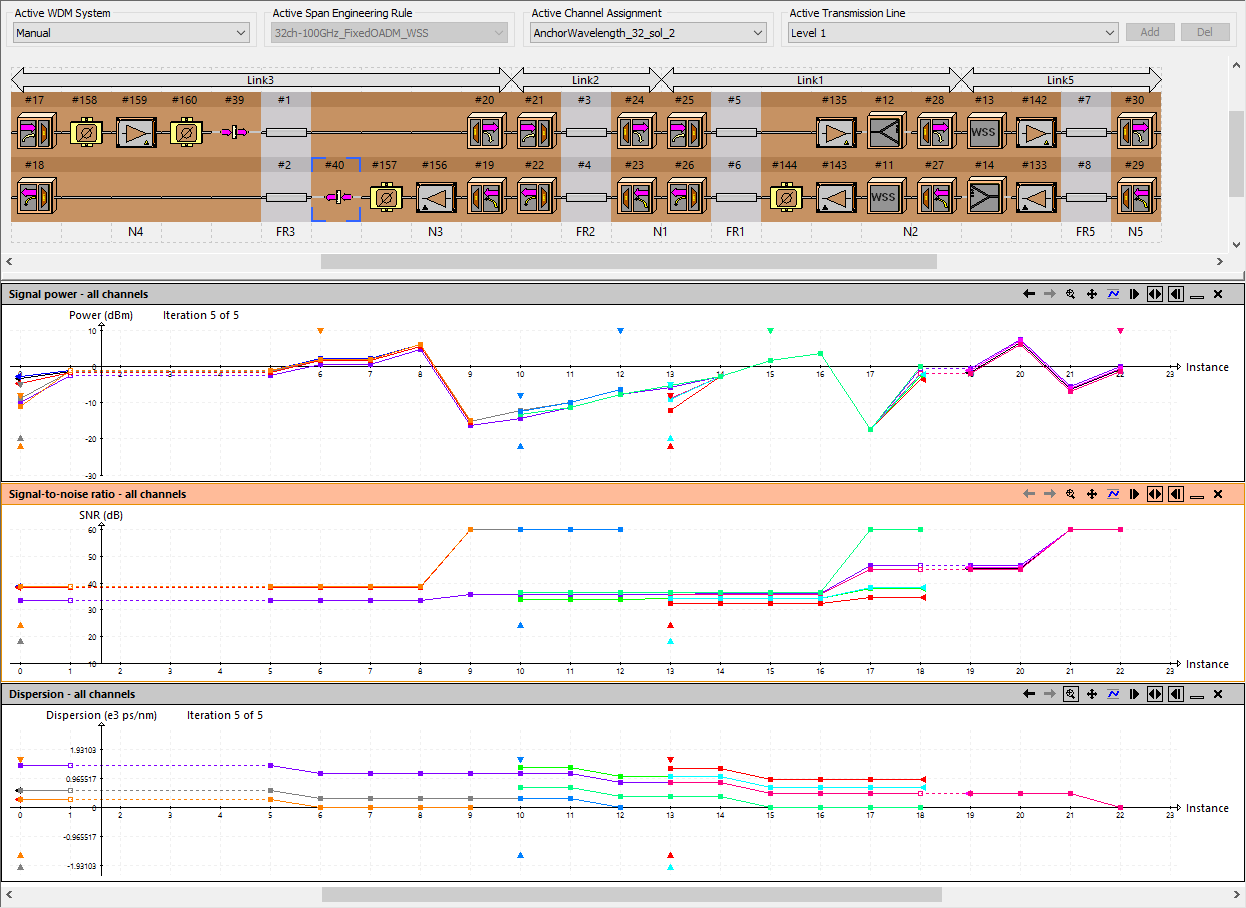The image size is (1246, 908).
Task: Activate zoom tool in Signal power chart
Action: coord(1071,294)
